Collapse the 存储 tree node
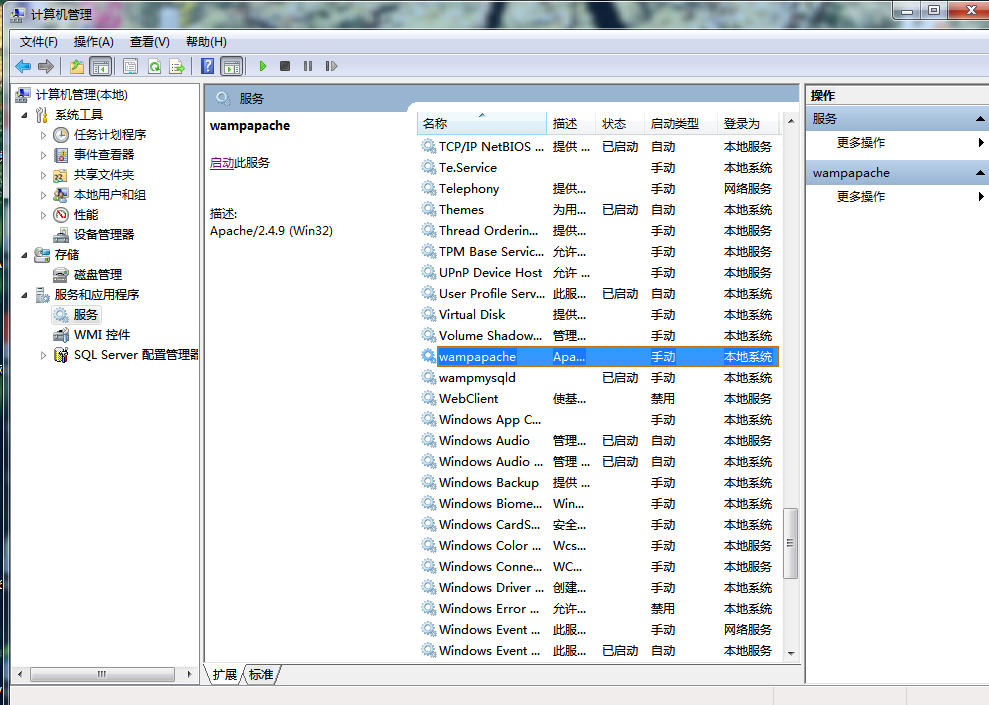989x705 pixels. (25, 255)
